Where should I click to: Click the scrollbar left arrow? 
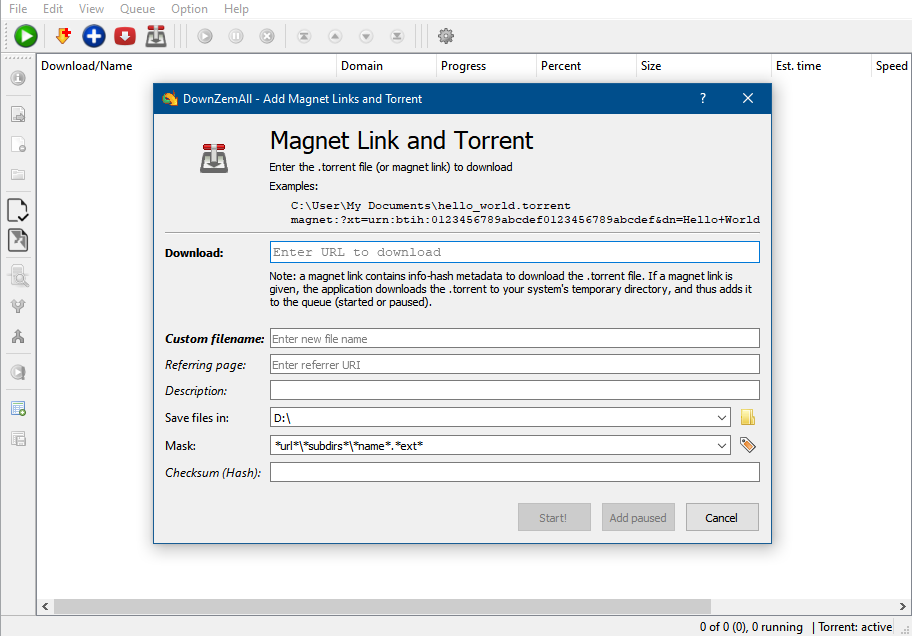(x=45, y=606)
